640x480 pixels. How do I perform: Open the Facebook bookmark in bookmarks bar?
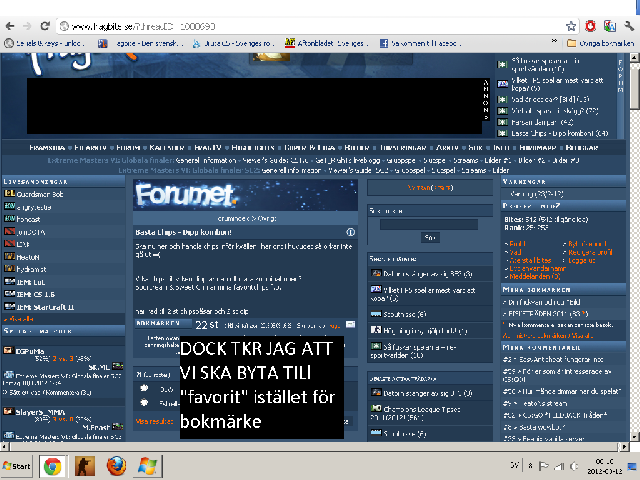(420, 43)
